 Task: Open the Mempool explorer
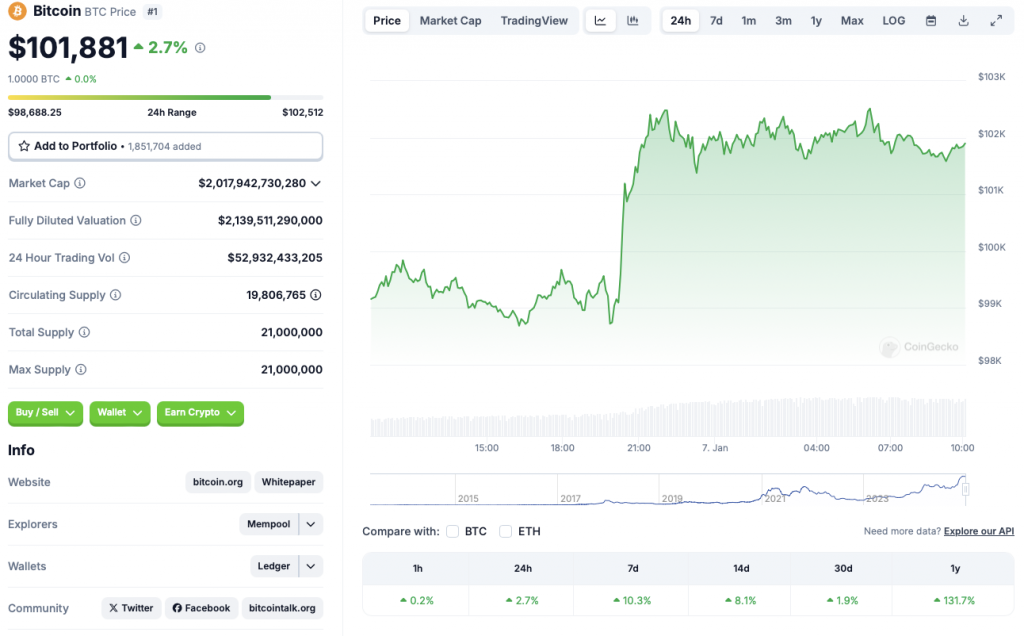coord(268,524)
